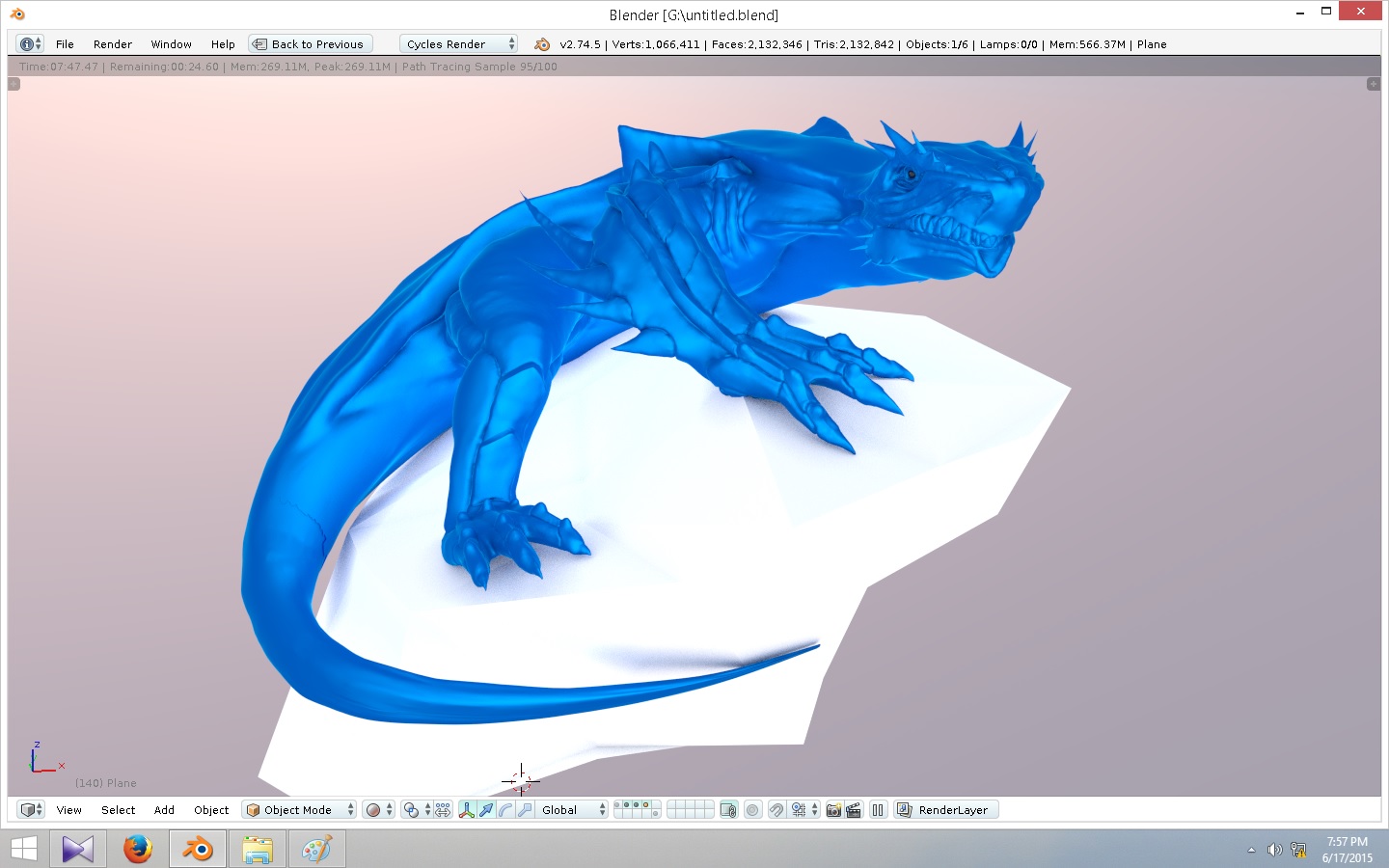Viewport: 1389px width, 868px height.
Task: Click the Remaining:00:24.60 render status
Action: [x=164, y=67]
